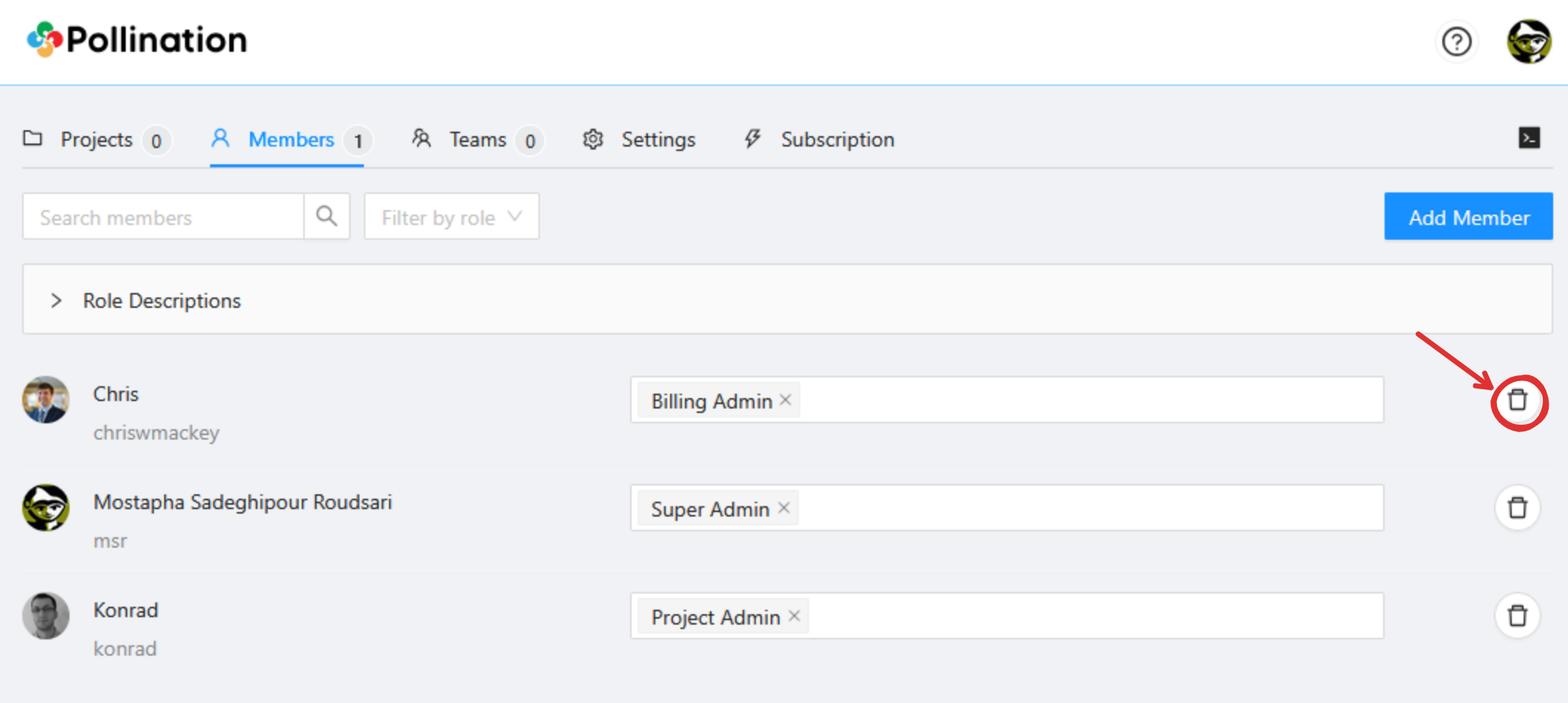Remove the Super Admin role tag
1568x703 pixels.
[x=784, y=508]
